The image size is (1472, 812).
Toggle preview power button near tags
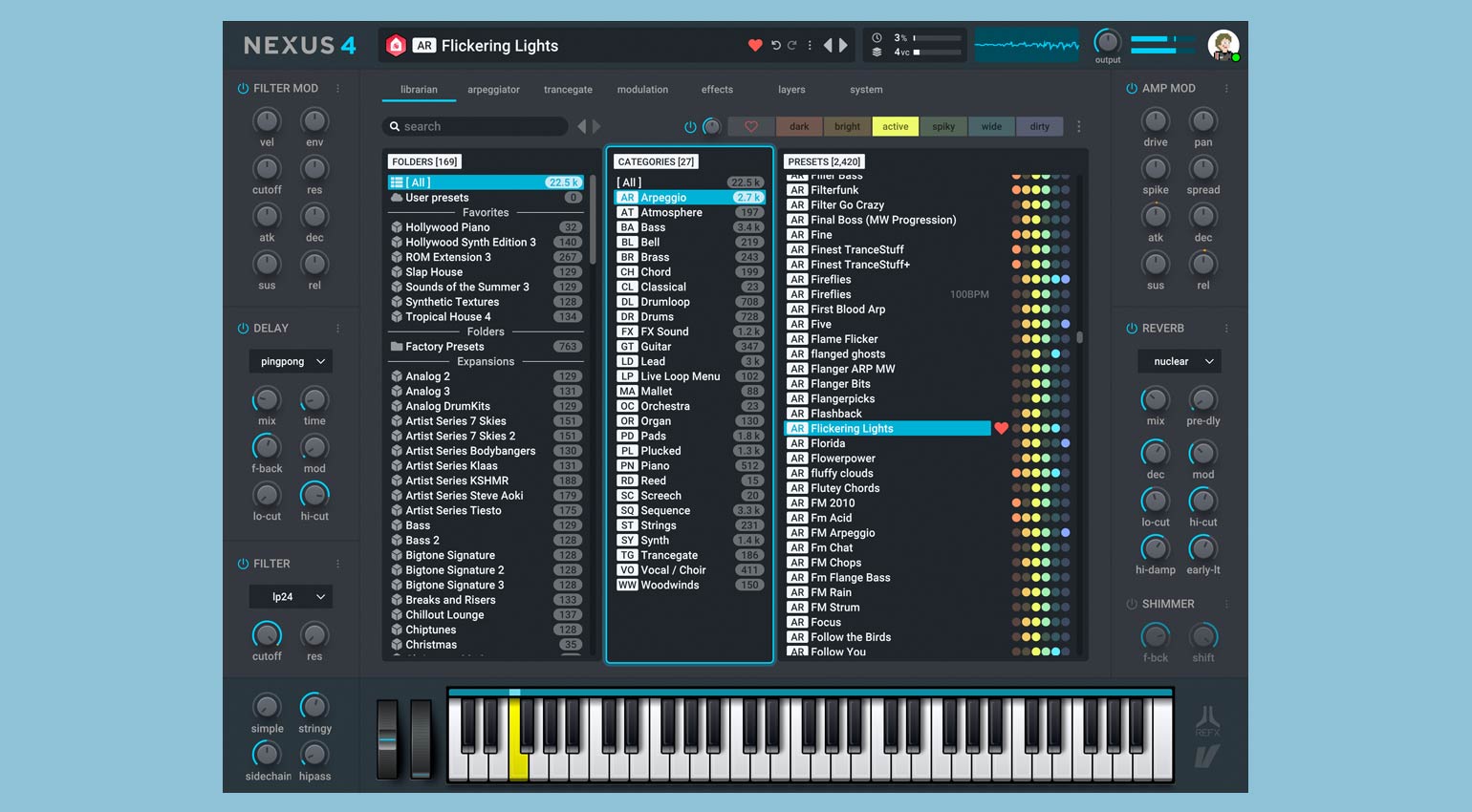pyautogui.click(x=690, y=126)
